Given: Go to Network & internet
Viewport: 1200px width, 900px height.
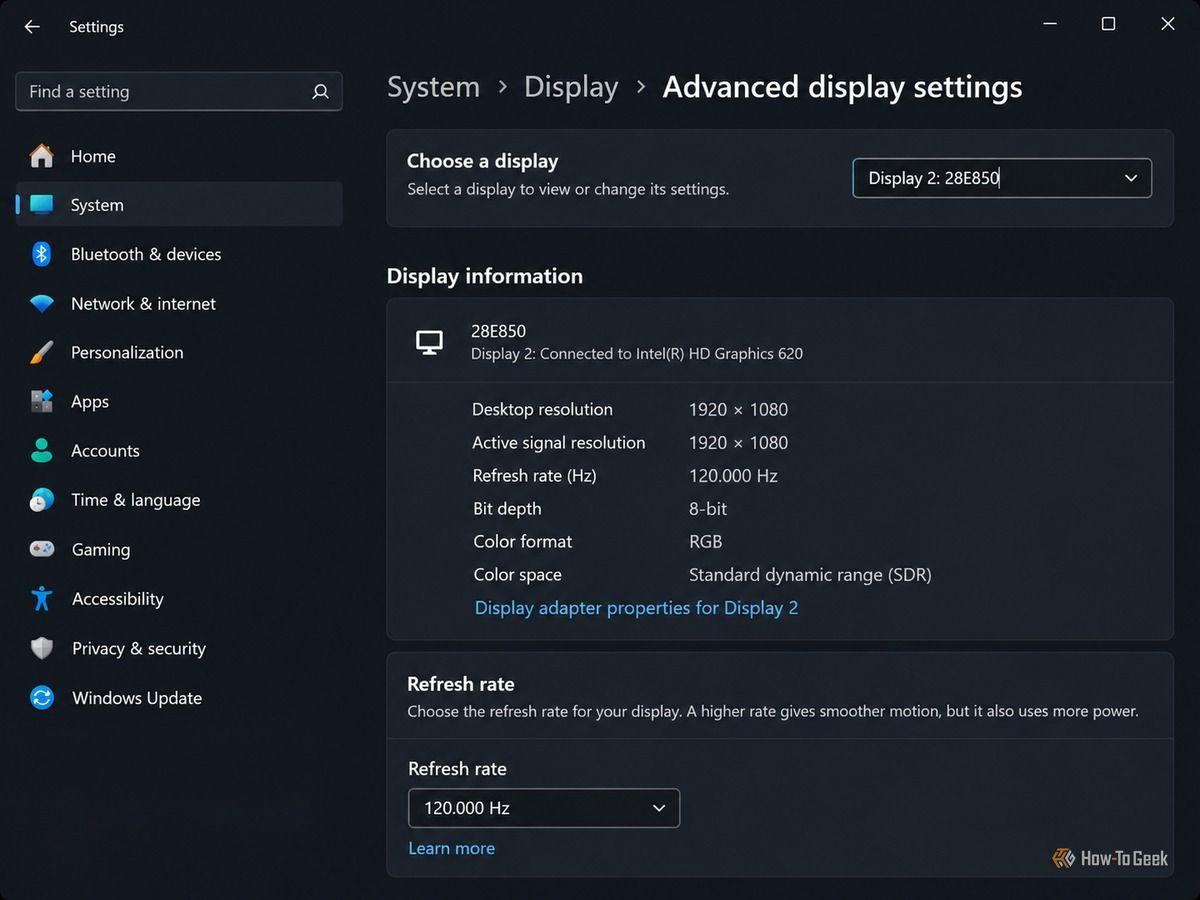Looking at the screenshot, I should 179,303.
